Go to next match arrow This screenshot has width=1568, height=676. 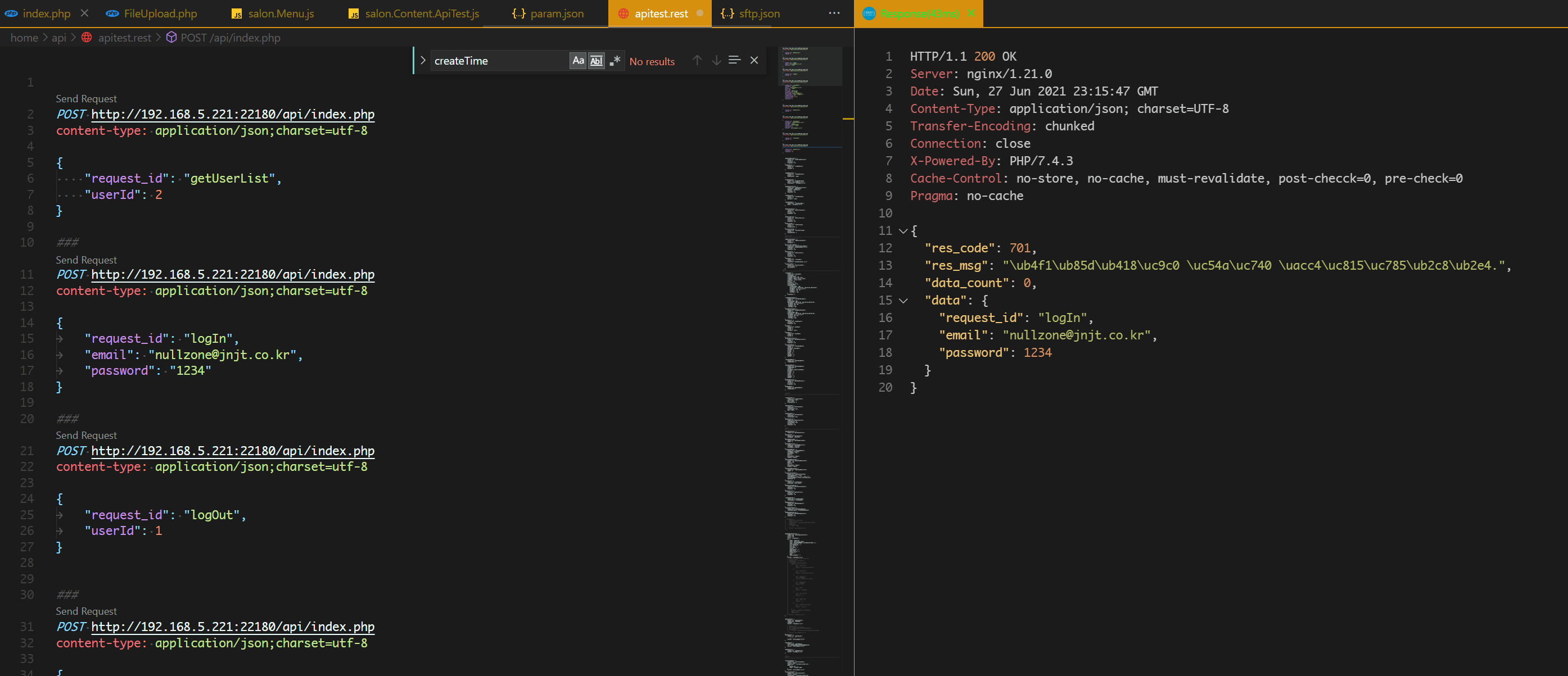(x=716, y=60)
